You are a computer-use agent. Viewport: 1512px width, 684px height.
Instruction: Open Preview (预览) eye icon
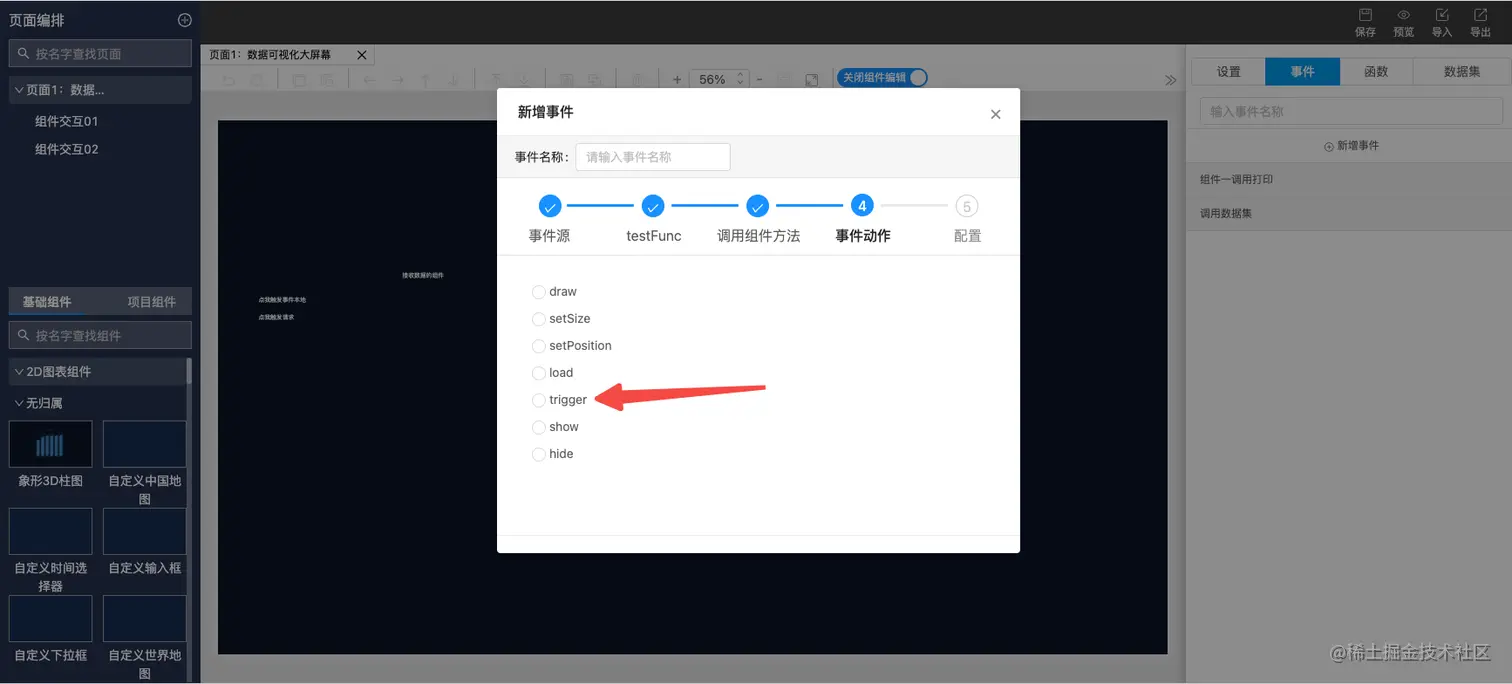(1404, 15)
